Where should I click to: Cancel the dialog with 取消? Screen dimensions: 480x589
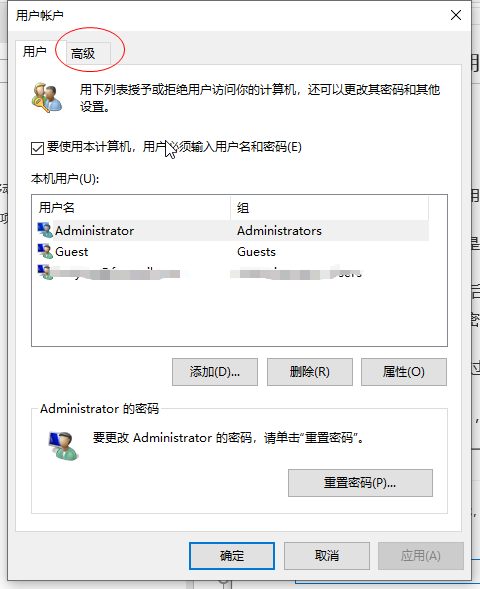pos(327,556)
